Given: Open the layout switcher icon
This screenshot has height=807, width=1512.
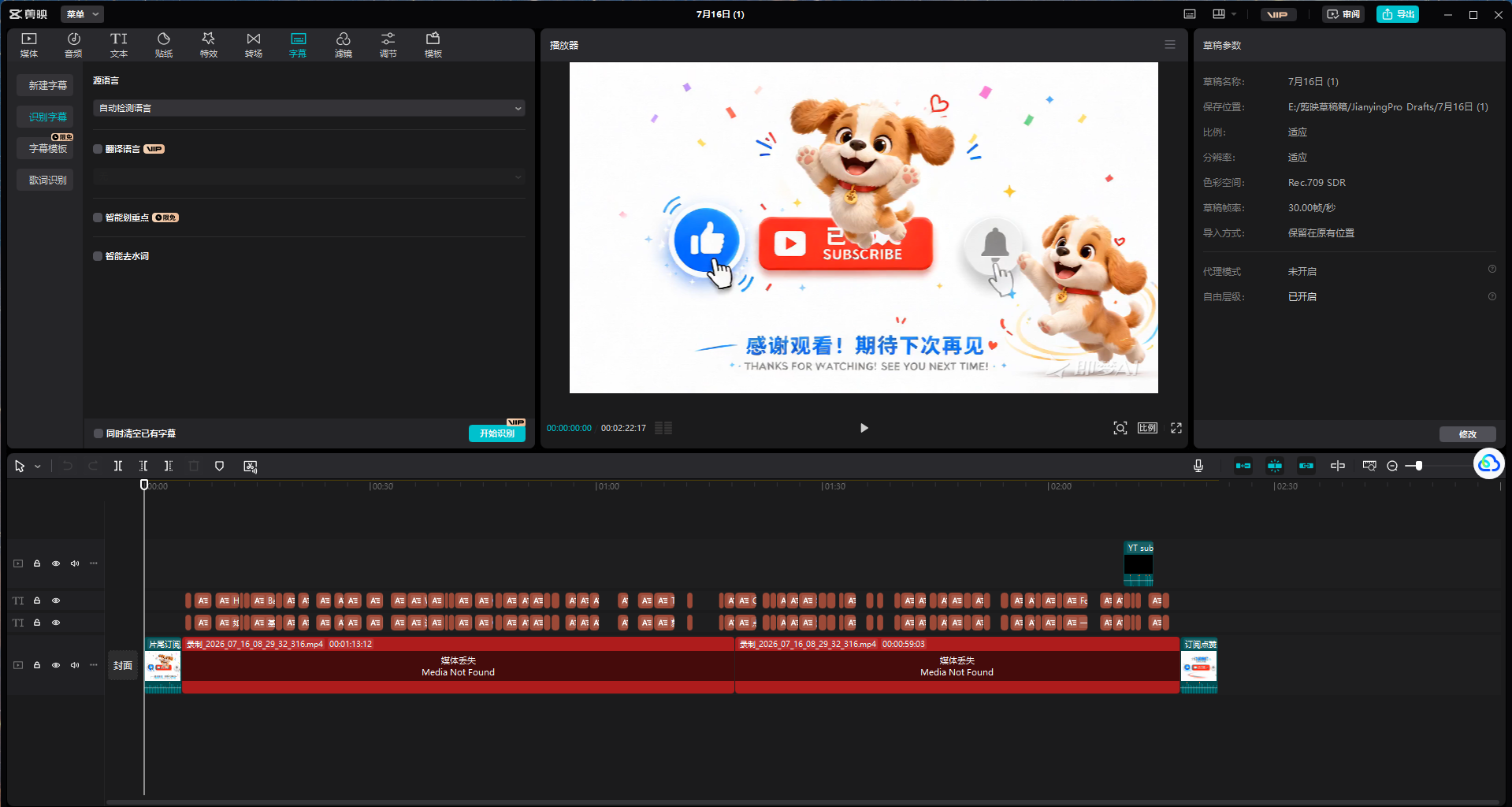Looking at the screenshot, I should click(x=1219, y=14).
